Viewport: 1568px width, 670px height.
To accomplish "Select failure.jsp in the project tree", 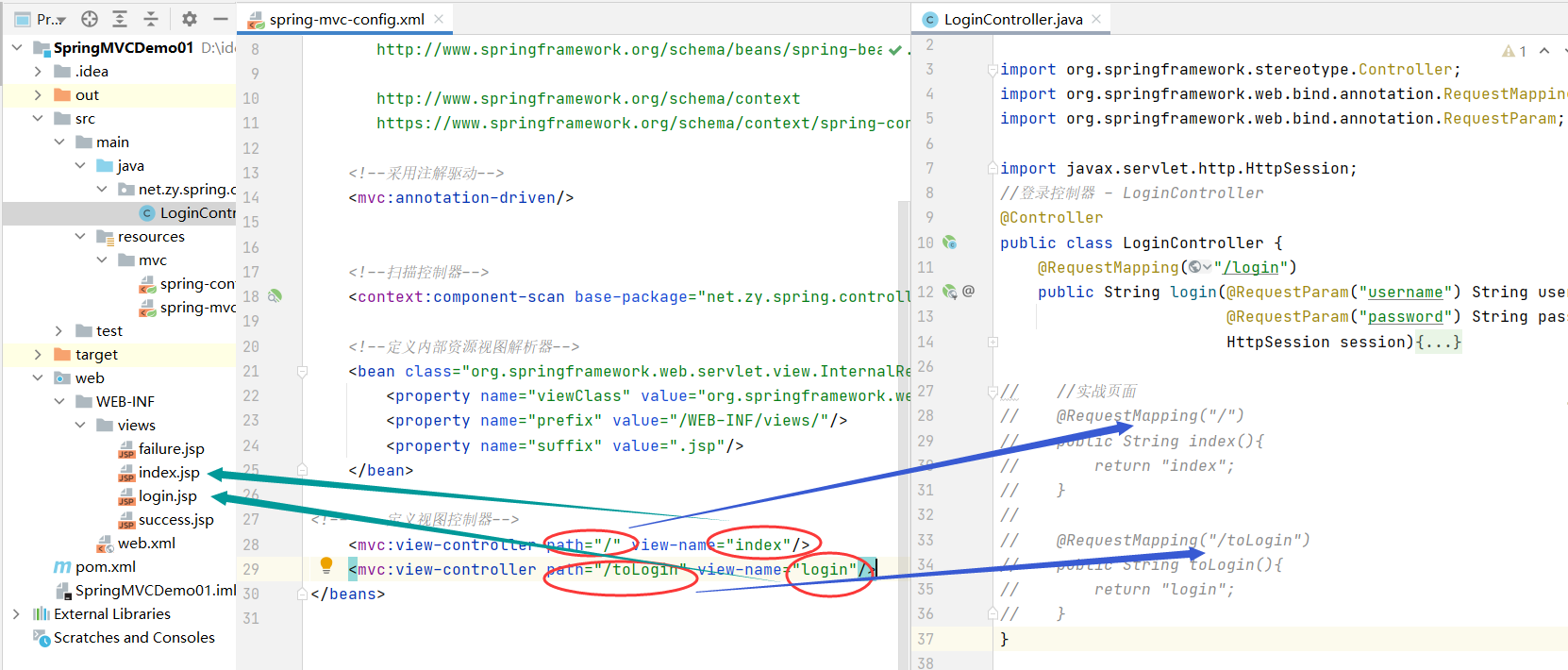I will tap(160, 448).
